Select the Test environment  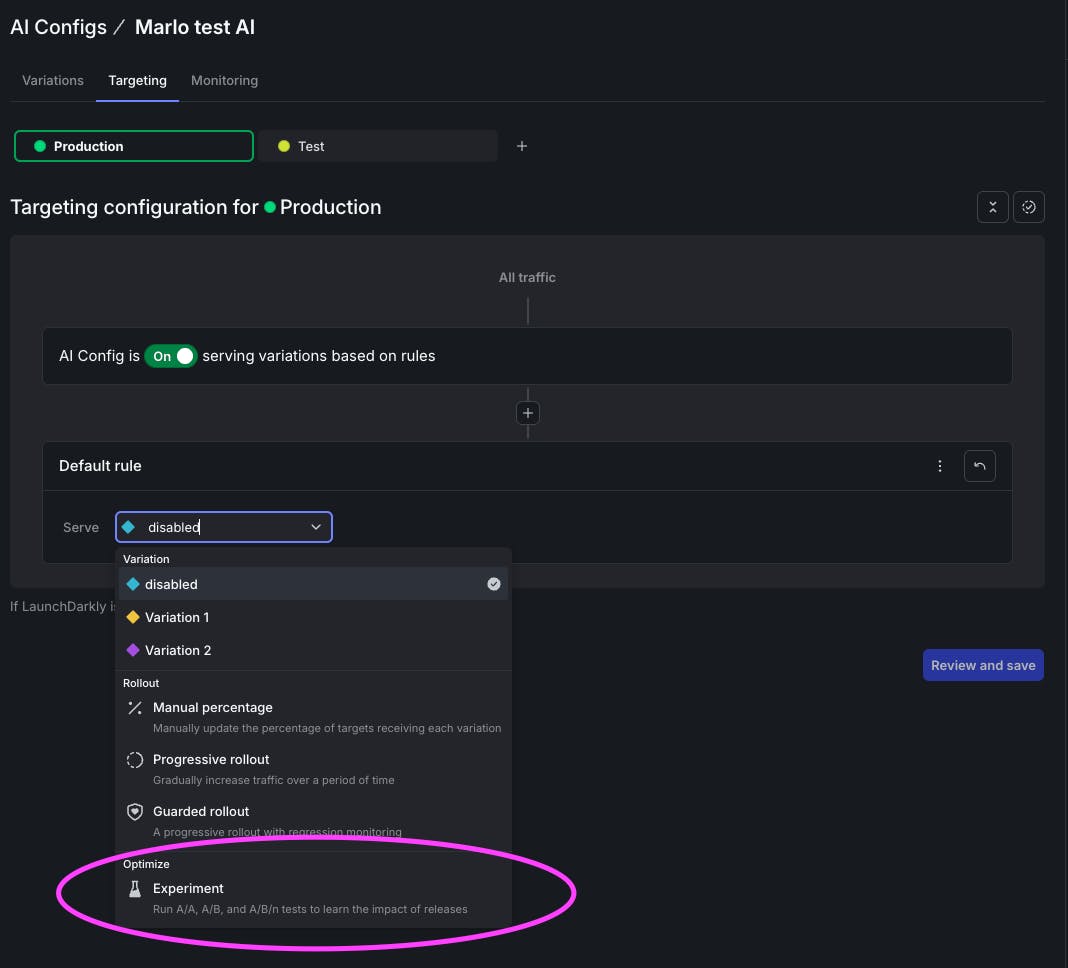[x=377, y=146]
